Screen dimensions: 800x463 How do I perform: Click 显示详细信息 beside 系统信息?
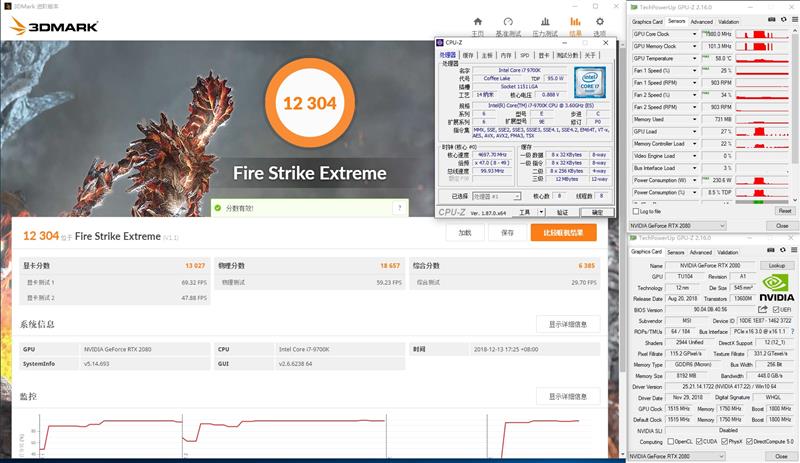[x=568, y=324]
